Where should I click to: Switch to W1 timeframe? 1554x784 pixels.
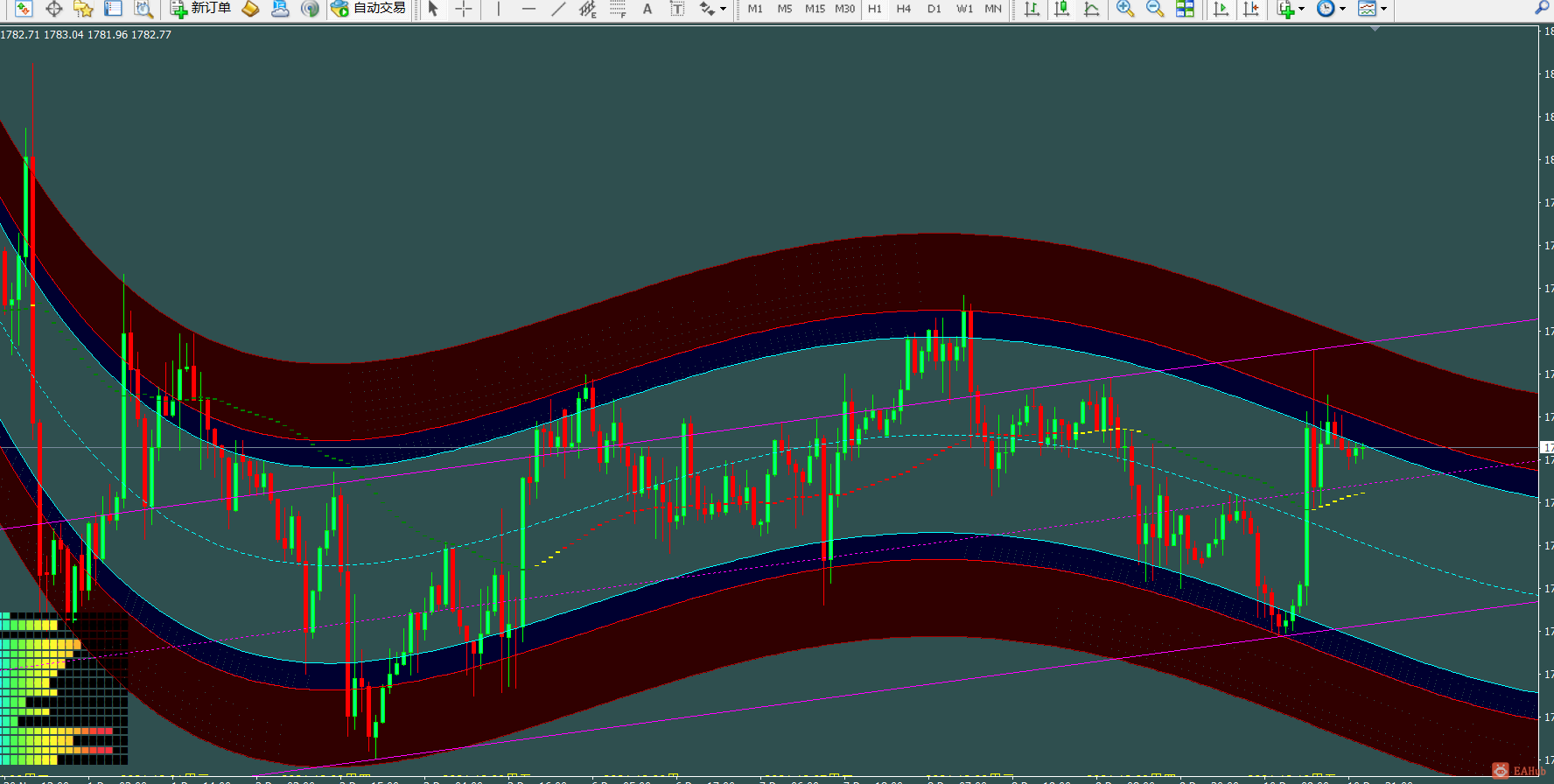click(964, 9)
